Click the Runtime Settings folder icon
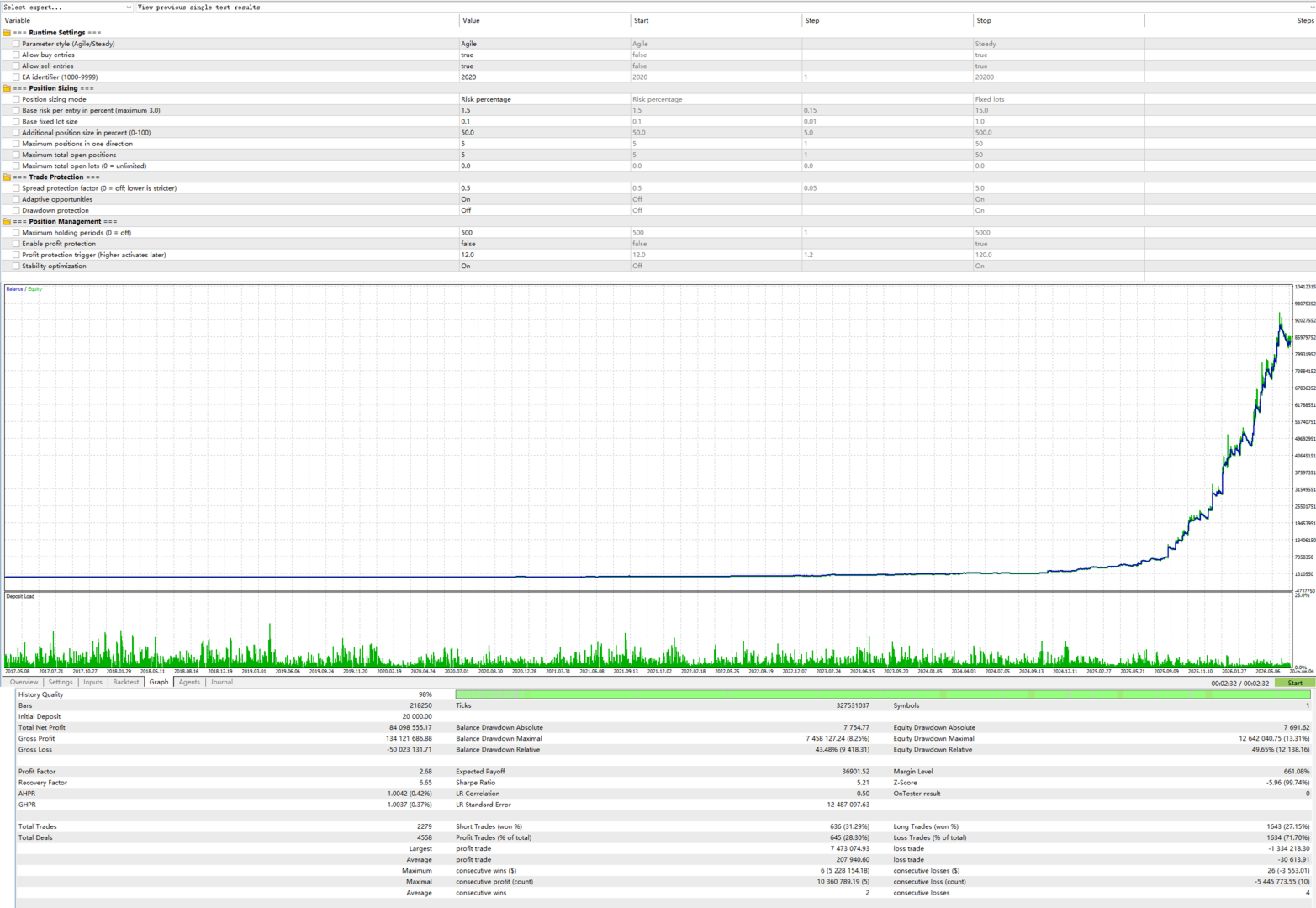 (7, 33)
